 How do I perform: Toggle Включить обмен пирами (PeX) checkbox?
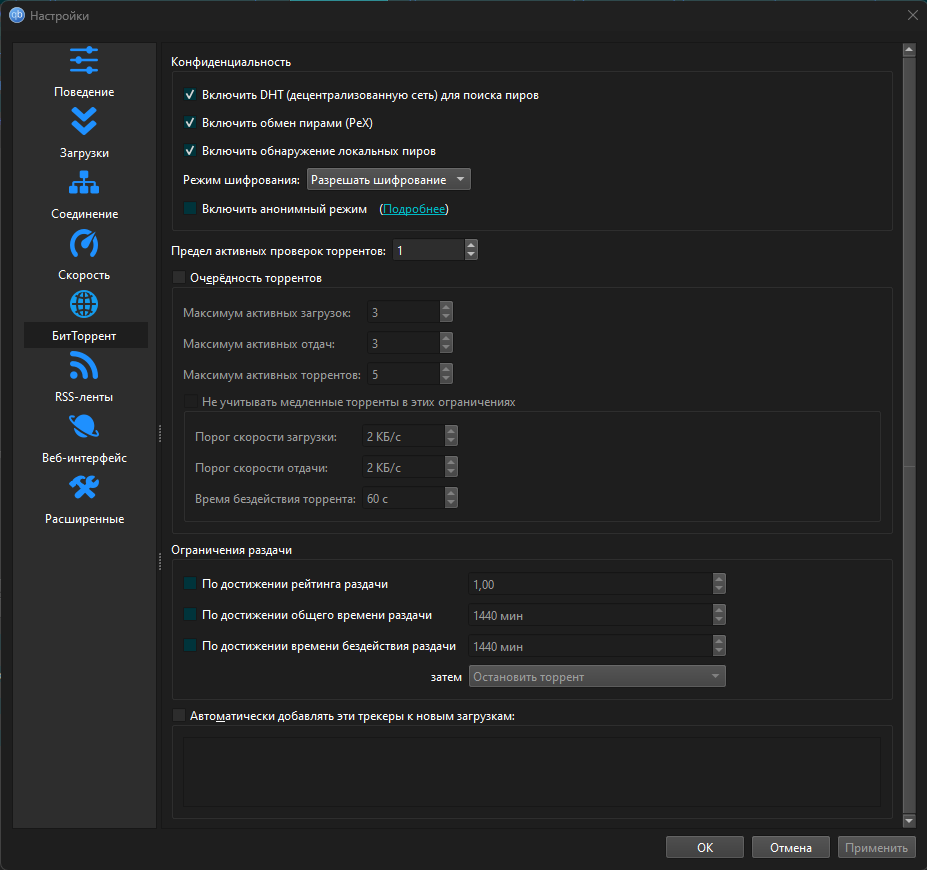190,122
